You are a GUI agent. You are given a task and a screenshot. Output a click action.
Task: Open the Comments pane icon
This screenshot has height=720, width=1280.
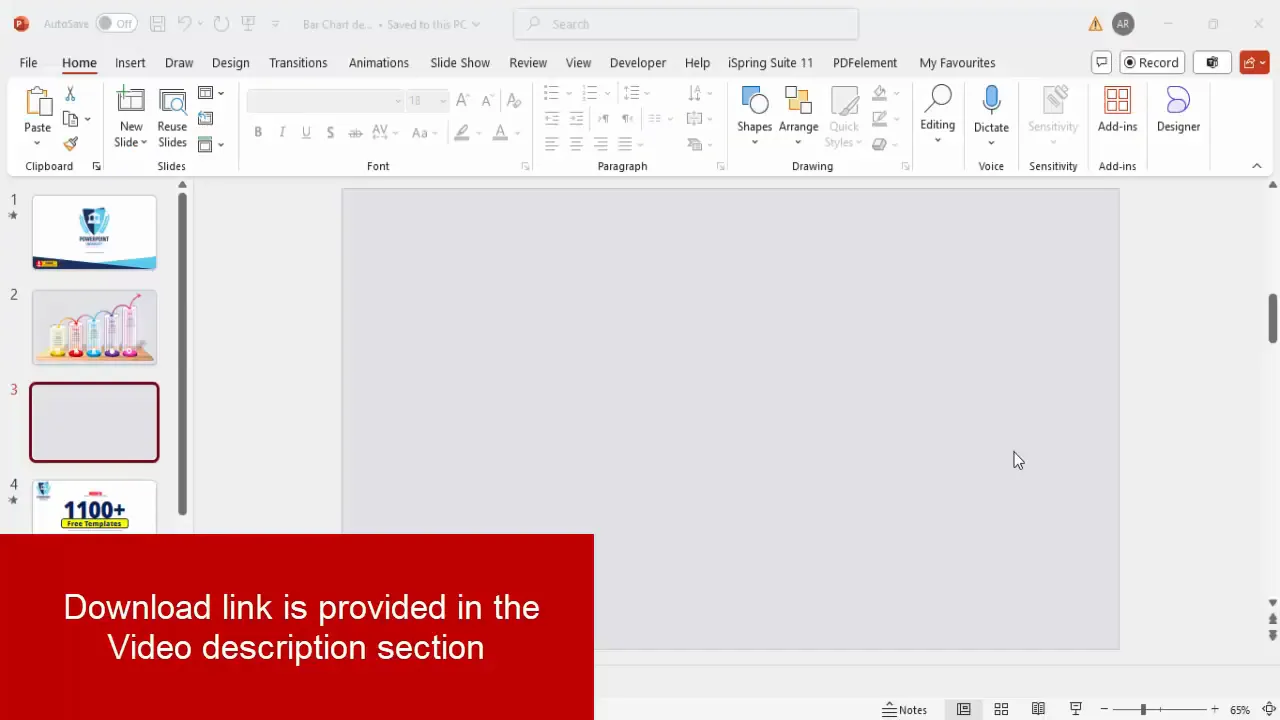pyautogui.click(x=1102, y=62)
